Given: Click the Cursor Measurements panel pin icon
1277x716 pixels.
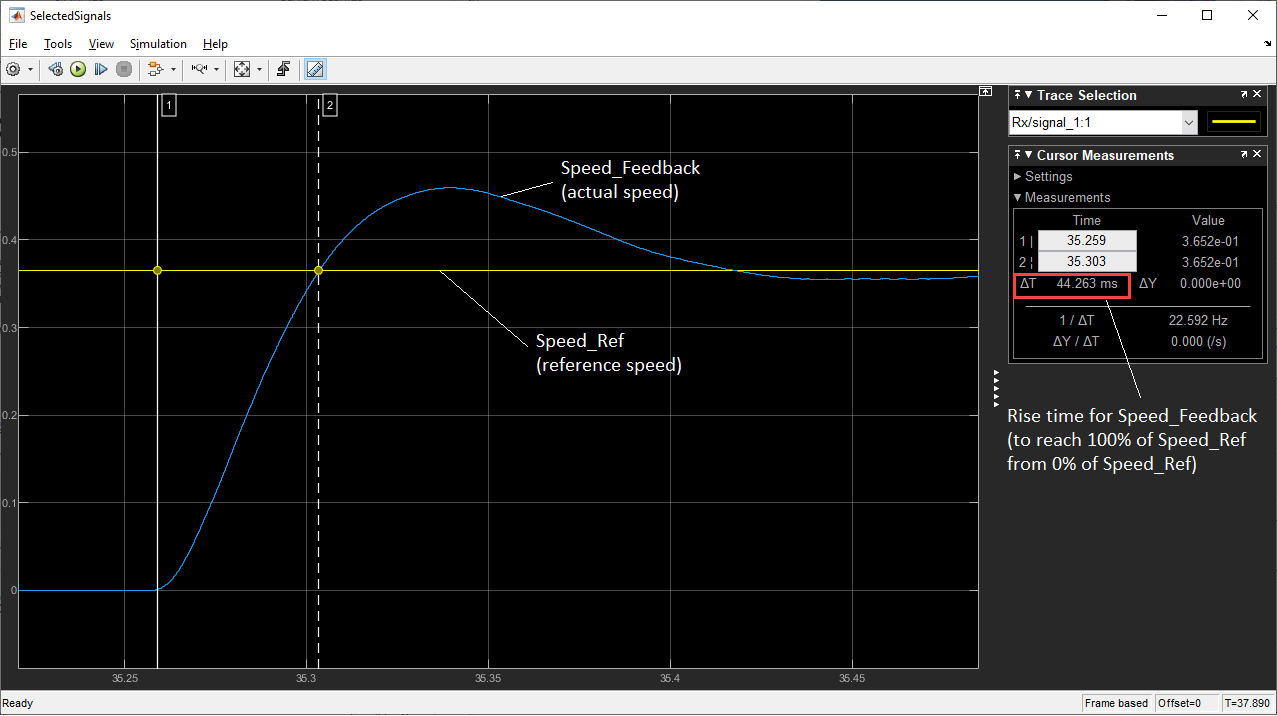Looking at the screenshot, I should [x=1017, y=155].
